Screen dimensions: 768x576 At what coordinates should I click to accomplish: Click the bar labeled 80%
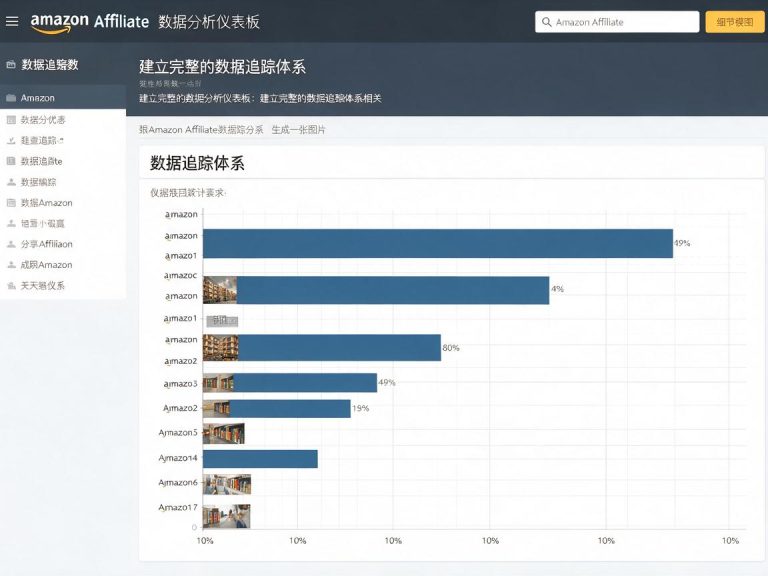click(322, 348)
